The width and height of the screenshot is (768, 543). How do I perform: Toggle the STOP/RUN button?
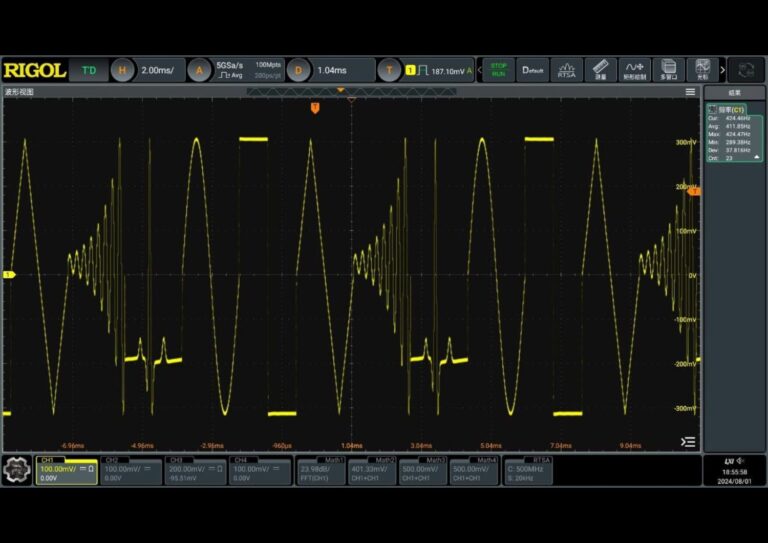[499, 70]
